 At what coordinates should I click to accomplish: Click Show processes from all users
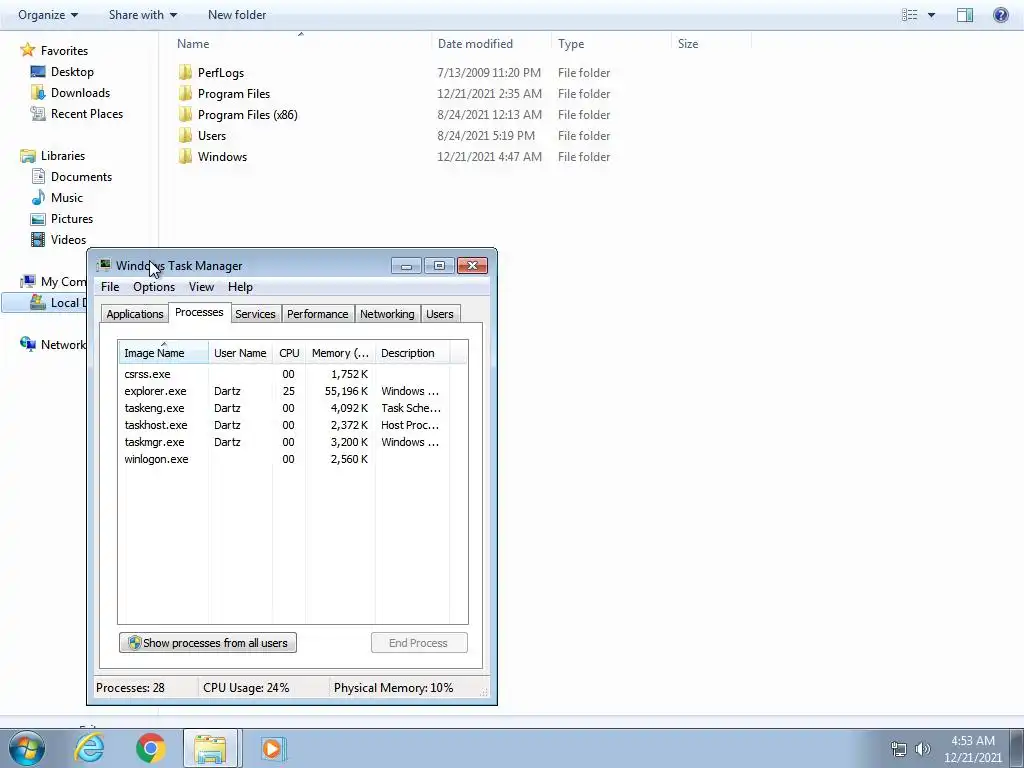coord(208,643)
